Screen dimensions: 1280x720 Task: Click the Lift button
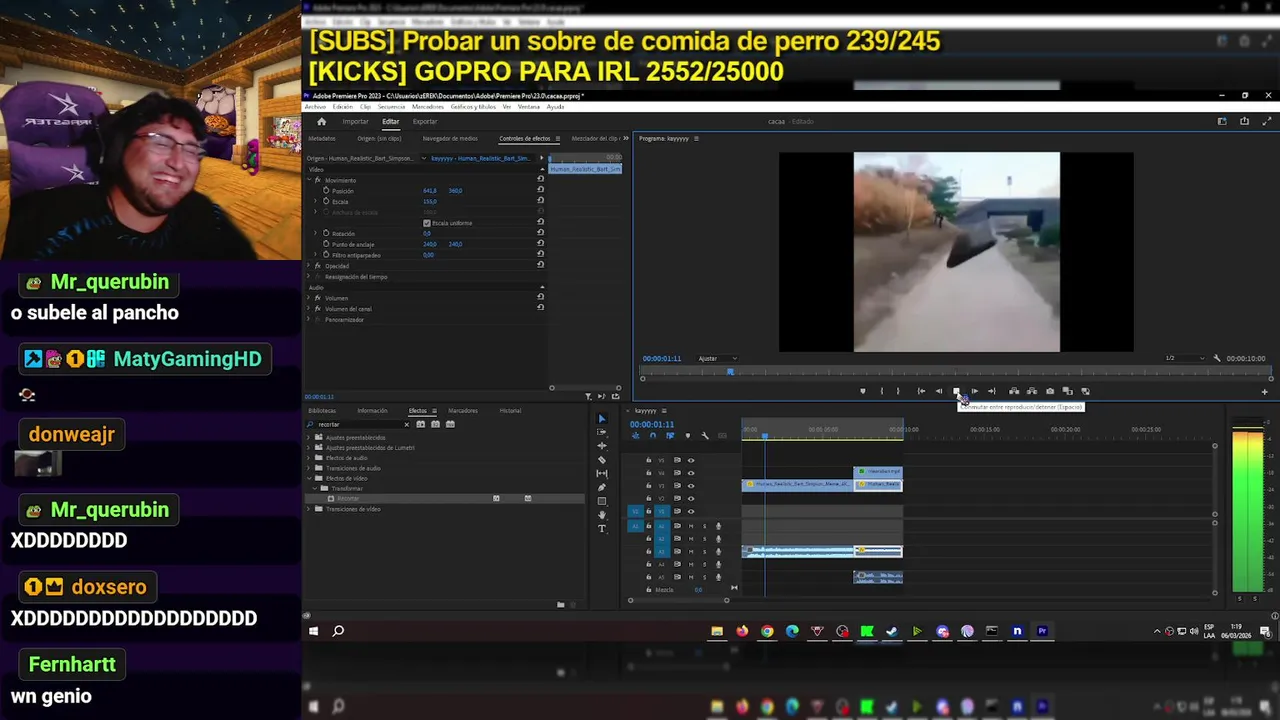coord(1014,391)
